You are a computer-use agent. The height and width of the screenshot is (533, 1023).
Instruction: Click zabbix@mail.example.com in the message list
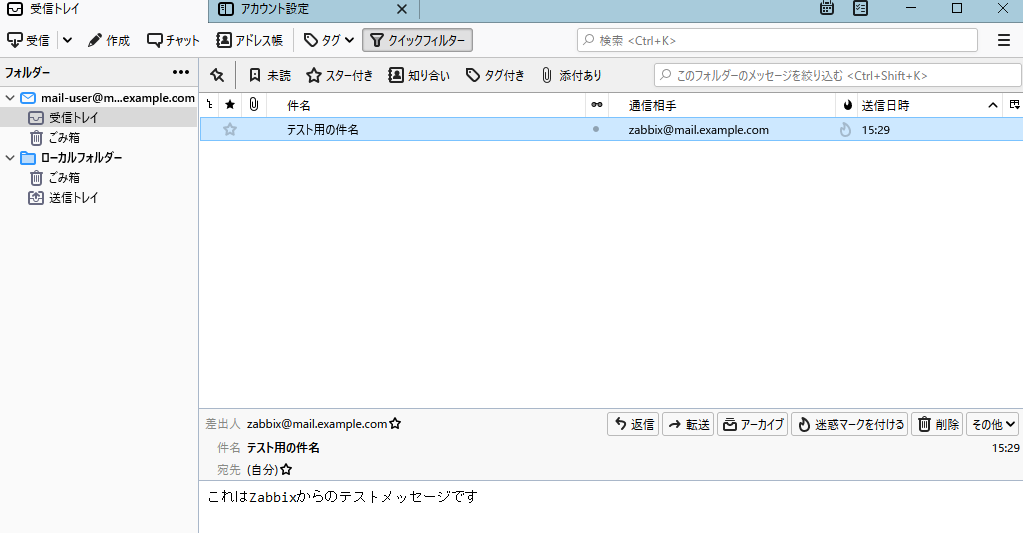699,130
